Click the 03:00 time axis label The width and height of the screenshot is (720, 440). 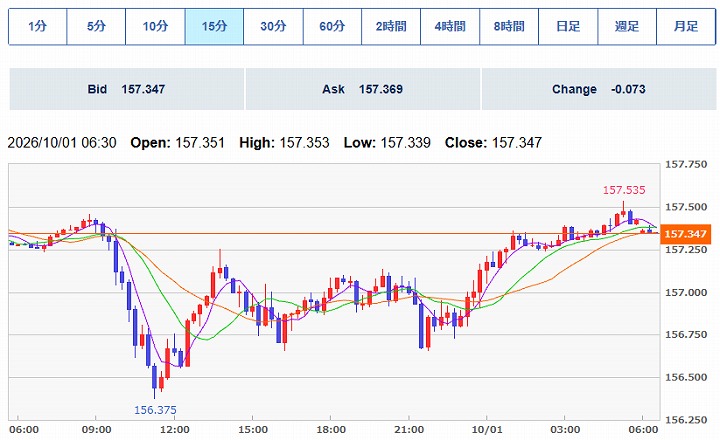click(565, 430)
